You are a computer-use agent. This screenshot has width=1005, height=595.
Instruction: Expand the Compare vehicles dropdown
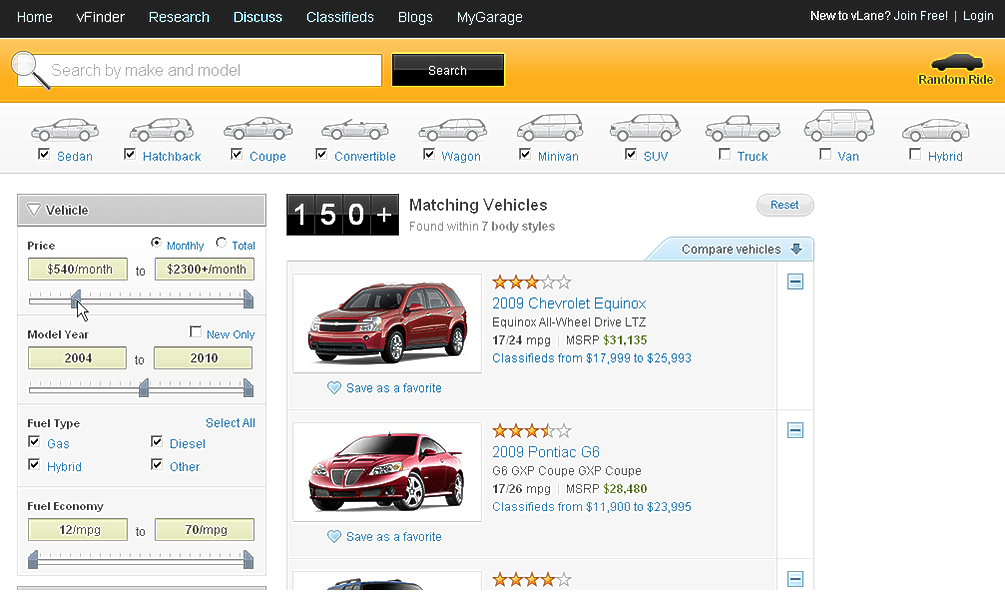796,249
